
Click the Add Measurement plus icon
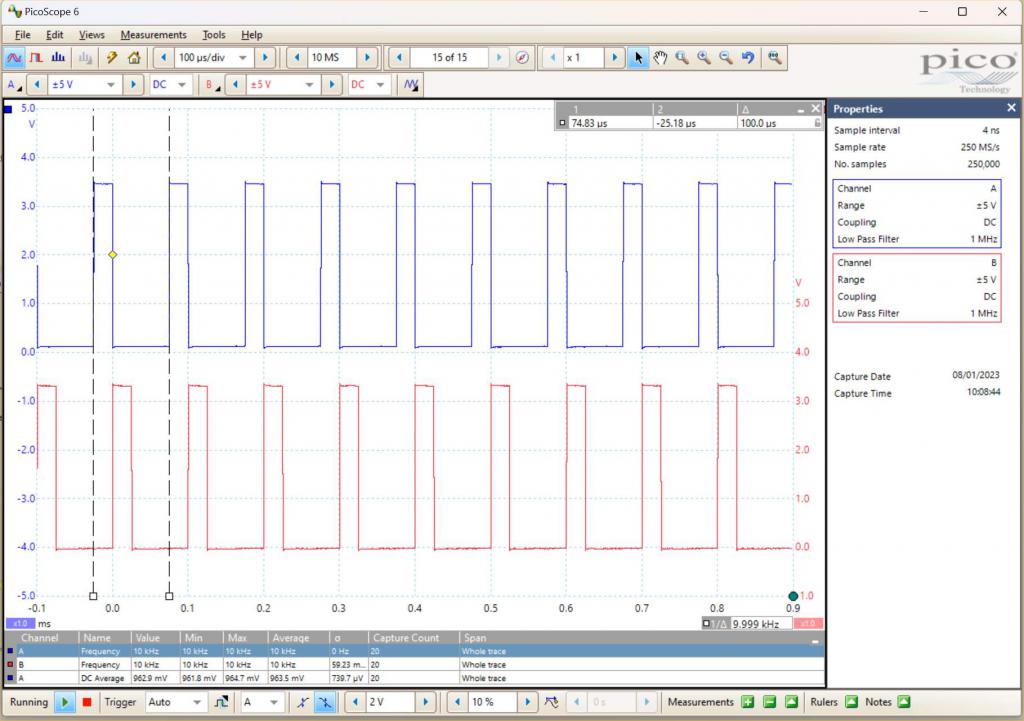(747, 702)
